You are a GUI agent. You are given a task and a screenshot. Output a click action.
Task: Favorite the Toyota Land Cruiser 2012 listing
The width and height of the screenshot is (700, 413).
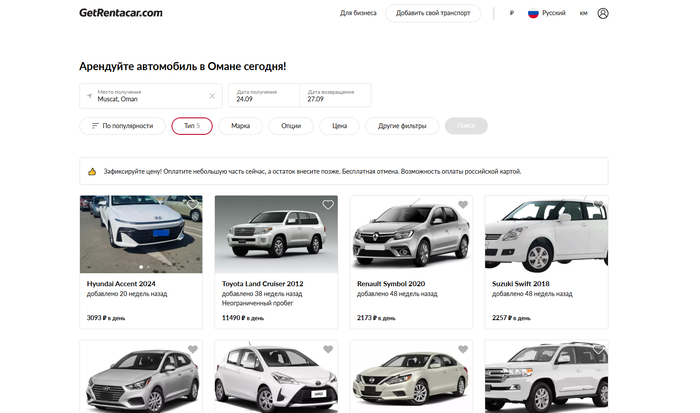click(x=327, y=205)
